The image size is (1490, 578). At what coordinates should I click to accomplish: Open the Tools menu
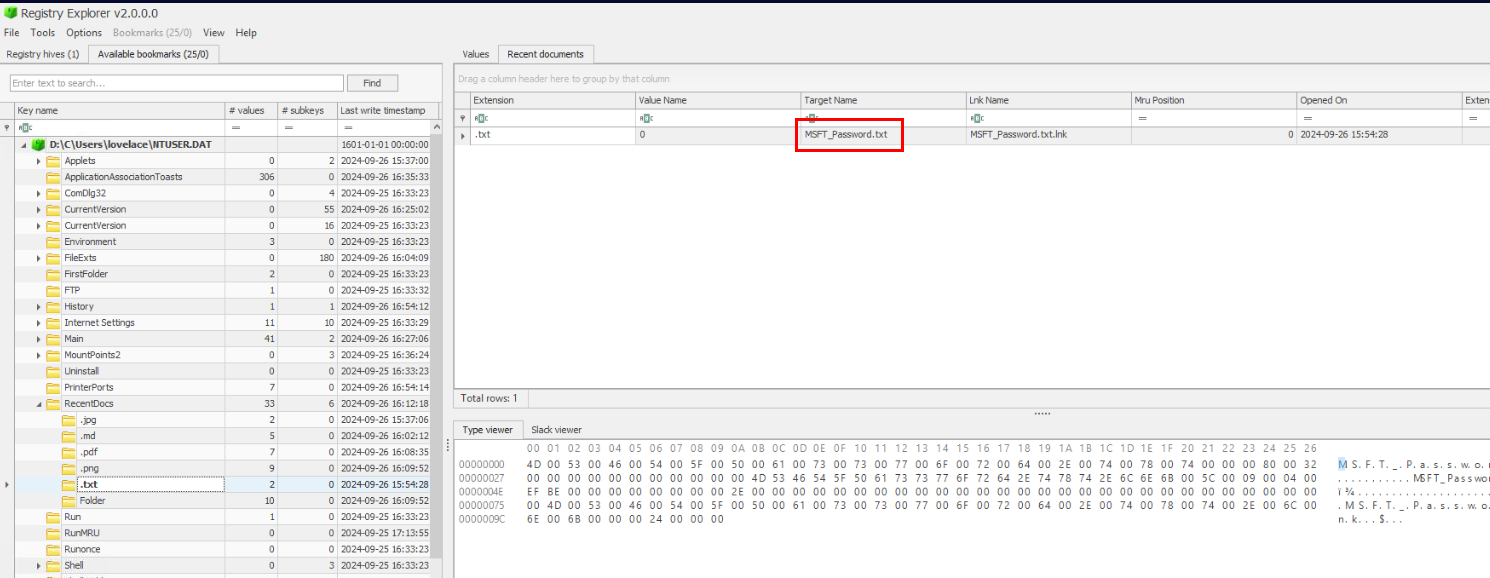click(43, 33)
